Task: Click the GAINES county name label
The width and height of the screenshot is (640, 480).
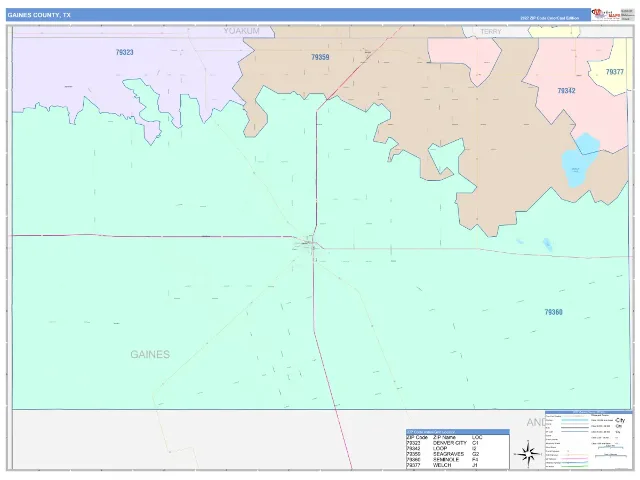Action: click(150, 354)
